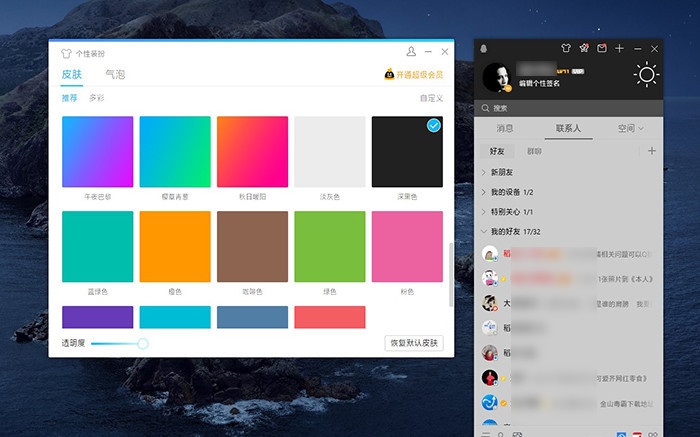The height and width of the screenshot is (437, 700).
Task: Switch to the 气泡 tab
Action: click(x=115, y=75)
